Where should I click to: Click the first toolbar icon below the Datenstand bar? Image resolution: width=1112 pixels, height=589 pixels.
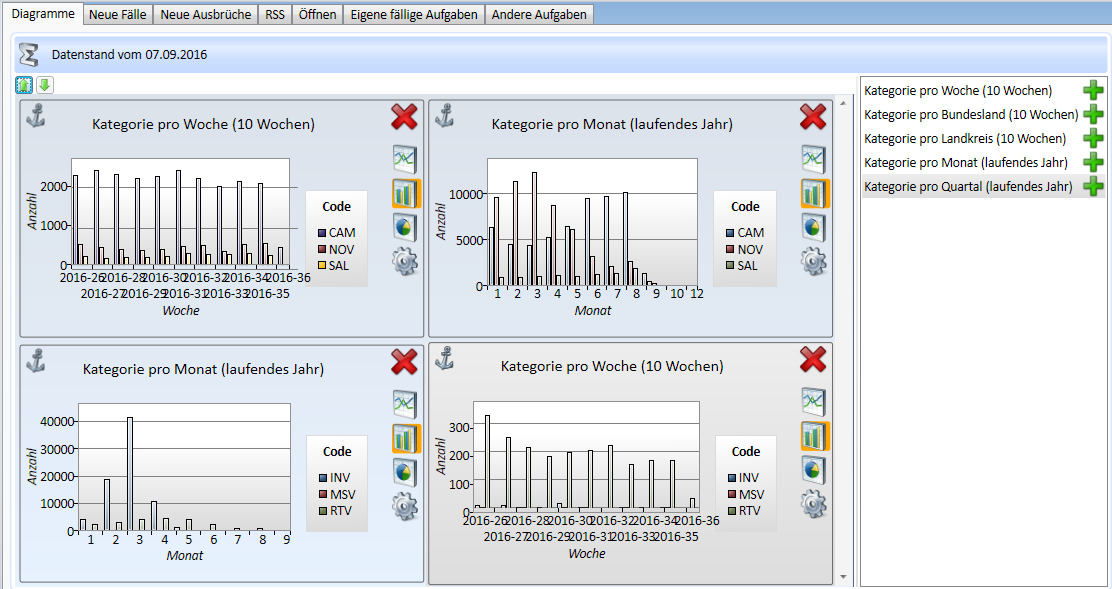click(25, 85)
